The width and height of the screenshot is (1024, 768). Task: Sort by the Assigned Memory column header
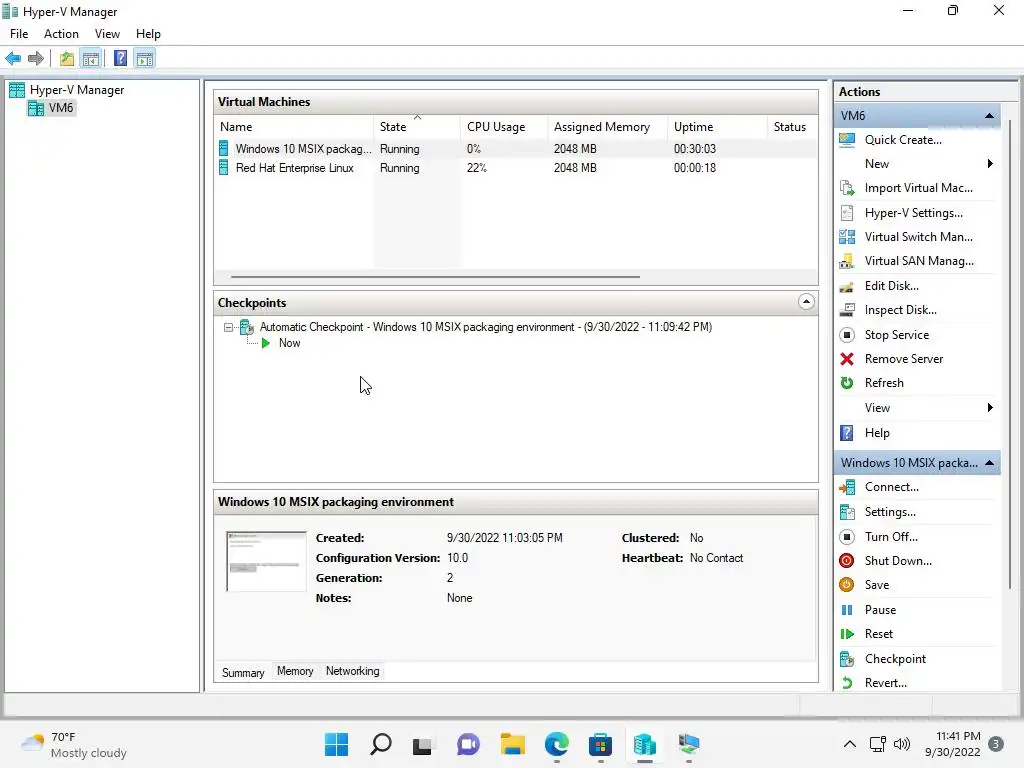[607, 127]
